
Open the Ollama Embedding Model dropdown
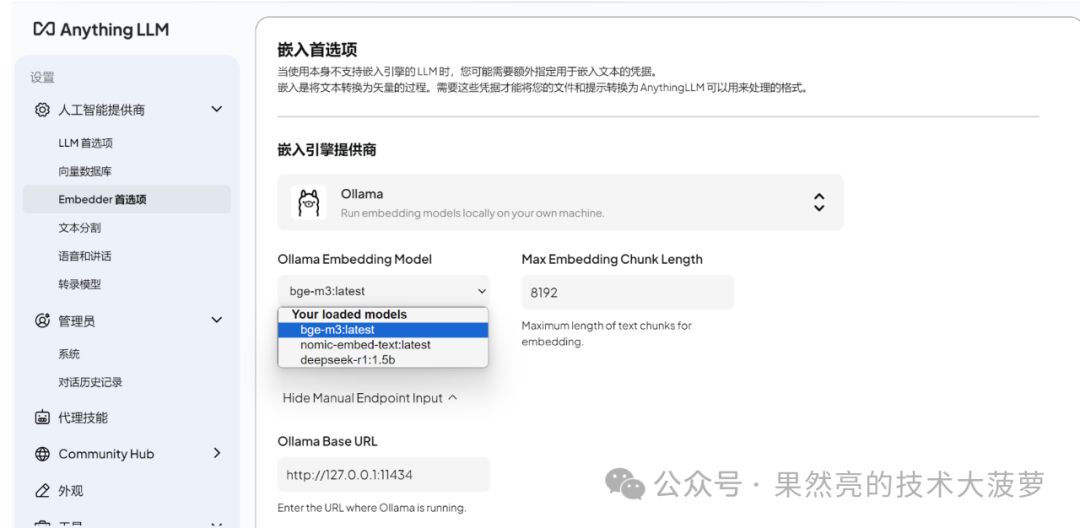click(x=384, y=291)
